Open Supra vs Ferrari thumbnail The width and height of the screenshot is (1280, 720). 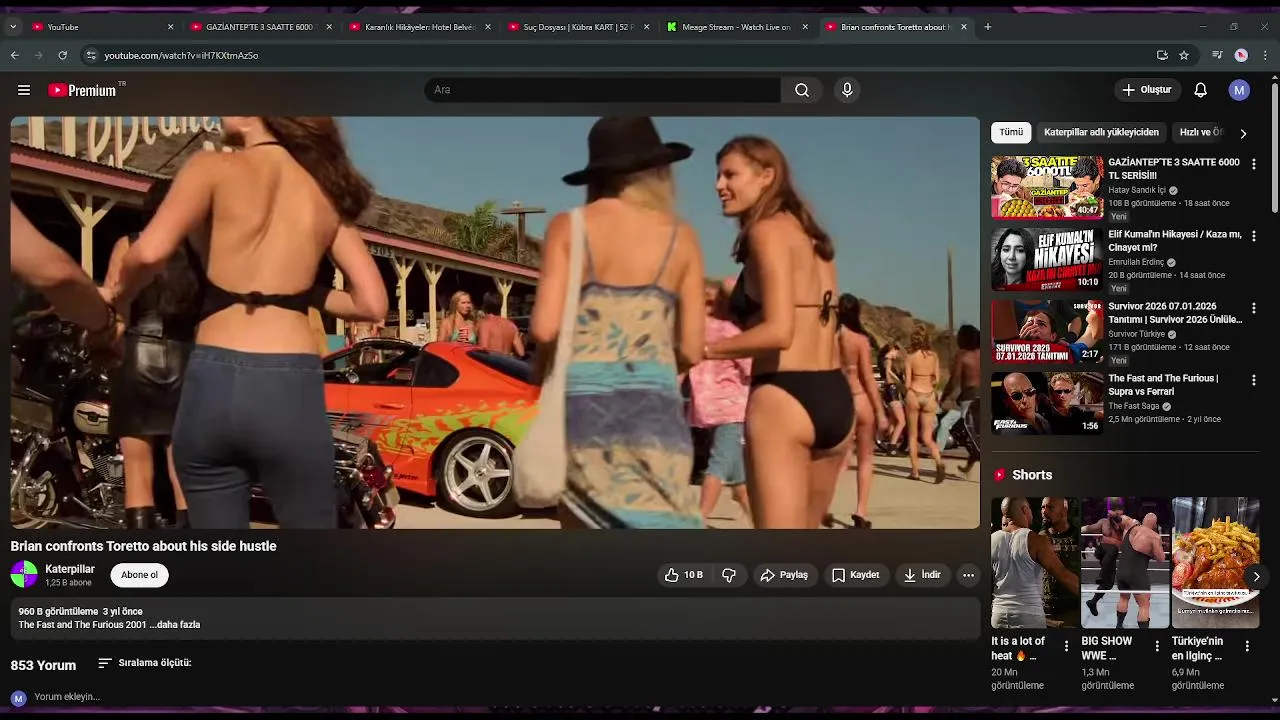tap(1047, 403)
